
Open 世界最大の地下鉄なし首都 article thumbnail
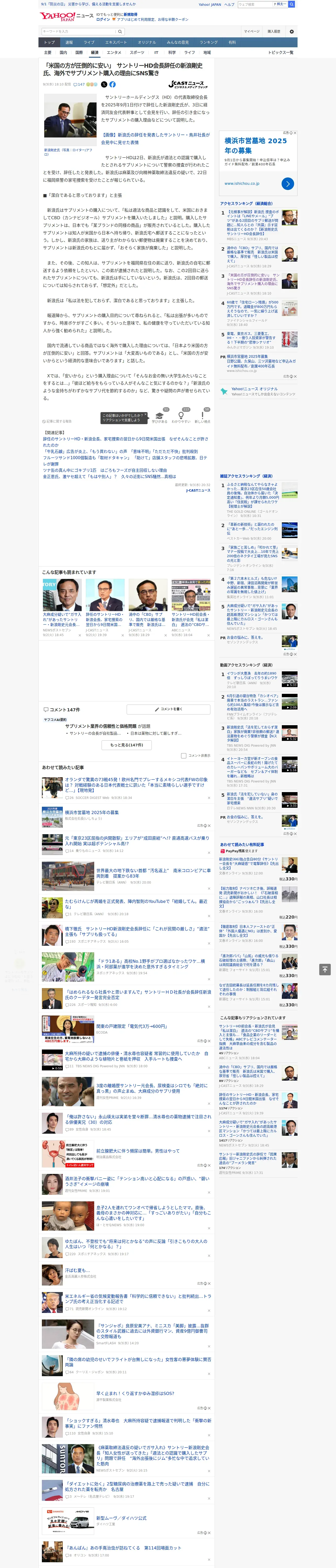click(x=68, y=877)
